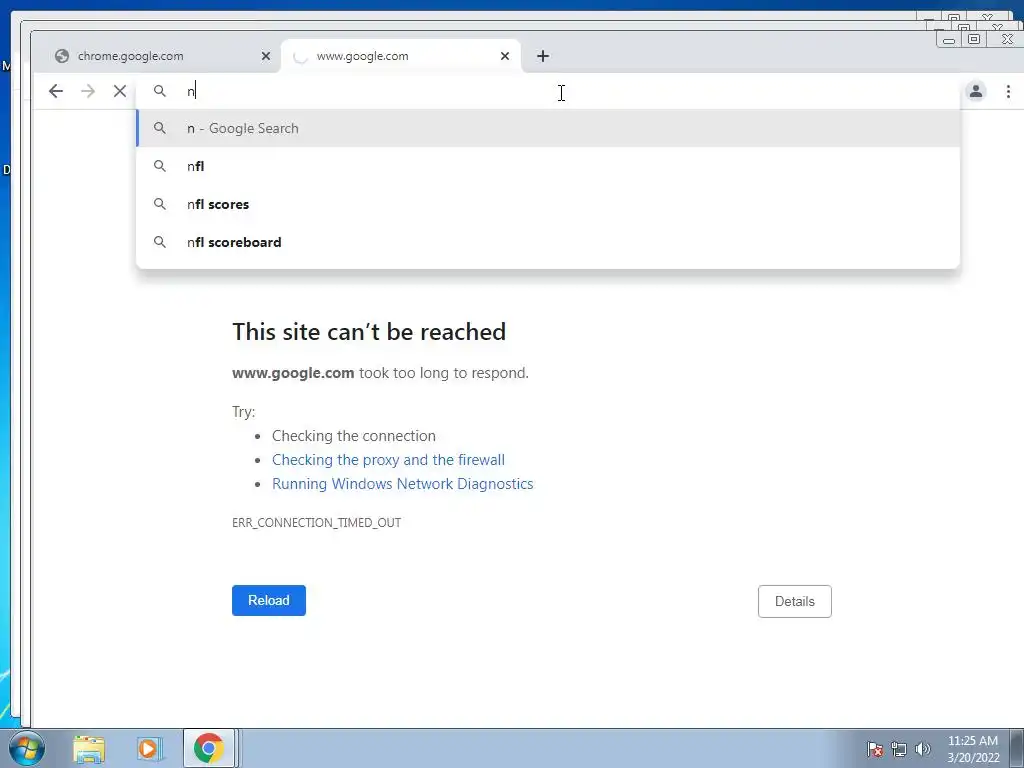Viewport: 1024px width, 768px height.
Task: Select the www.google.com tab
Action: (401, 56)
